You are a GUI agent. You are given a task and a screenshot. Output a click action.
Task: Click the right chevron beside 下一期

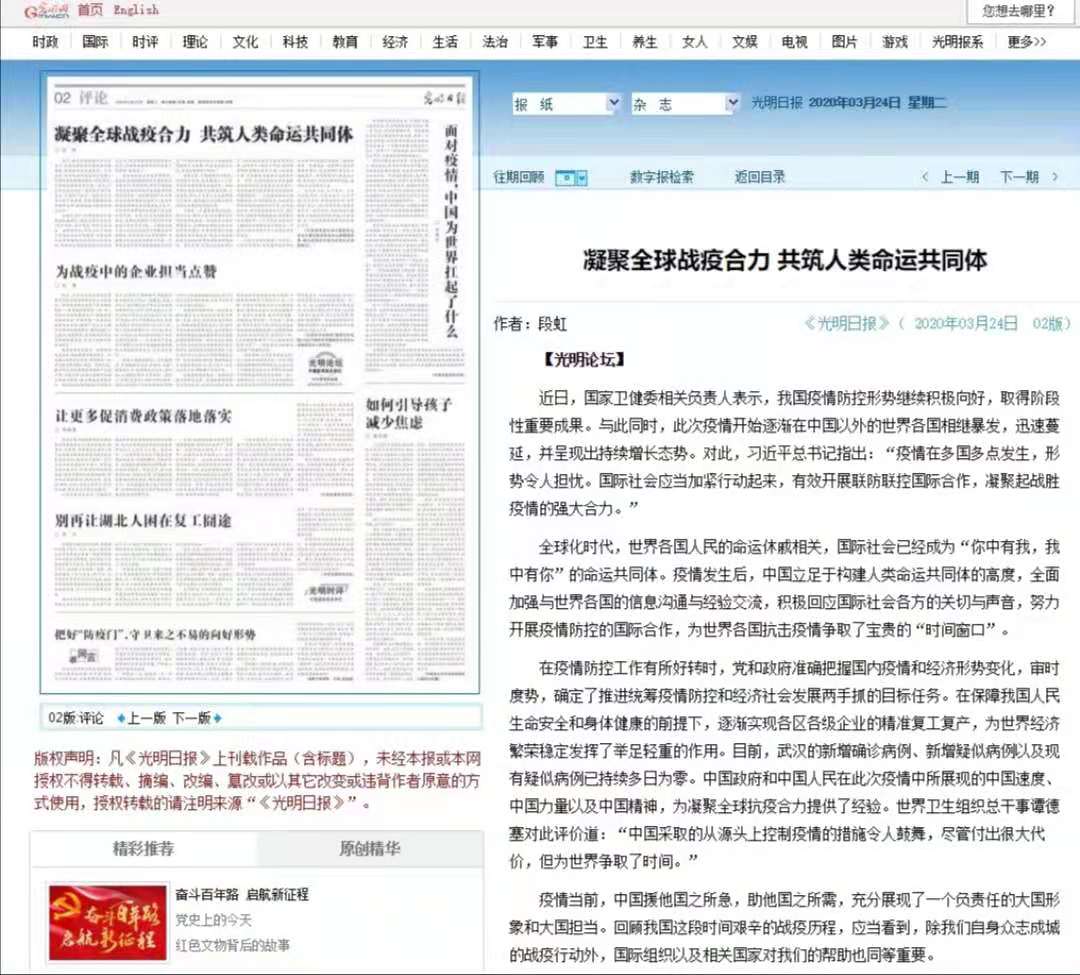(1054, 177)
